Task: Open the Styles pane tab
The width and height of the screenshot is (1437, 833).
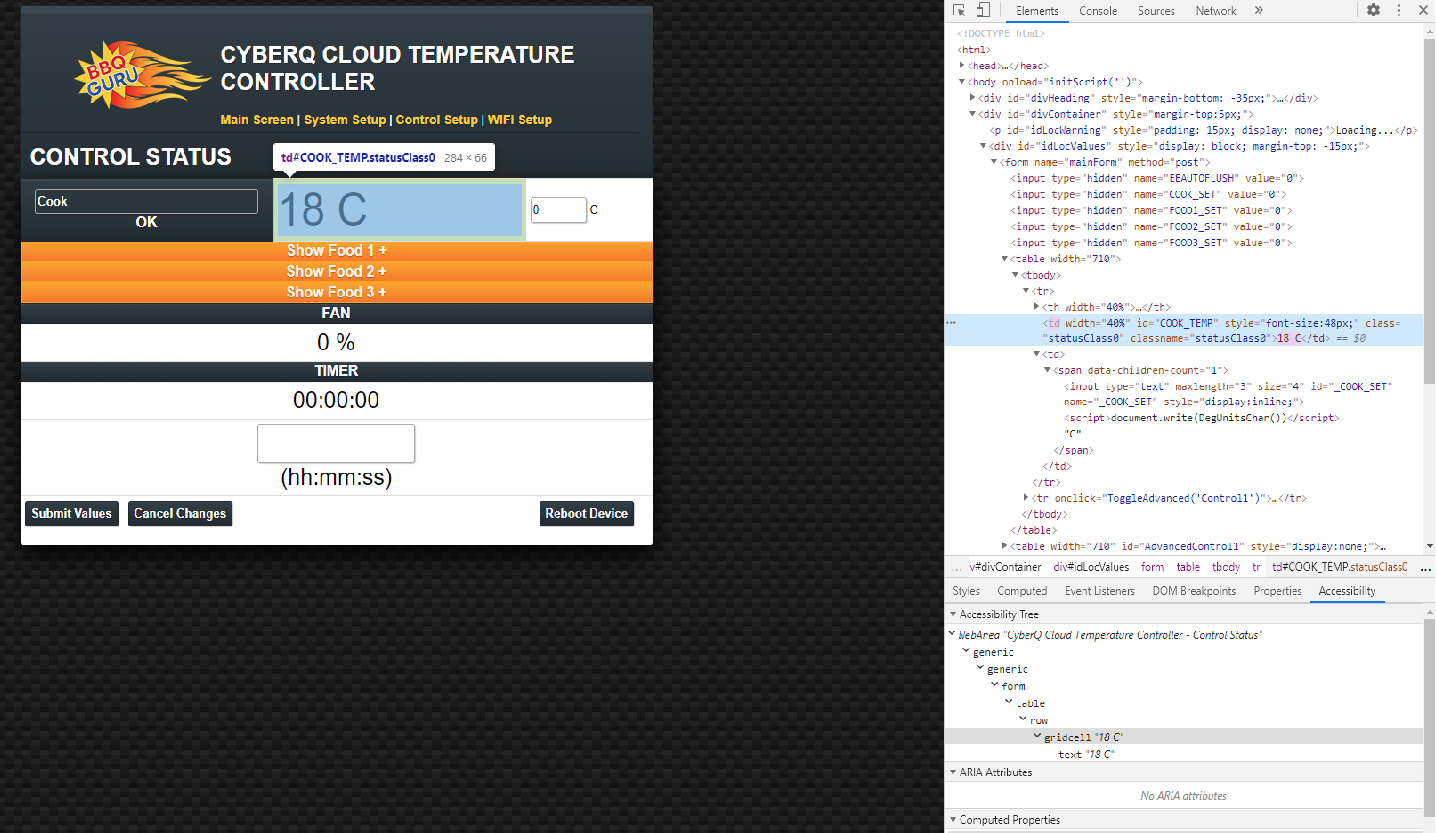Action: pyautogui.click(x=966, y=591)
